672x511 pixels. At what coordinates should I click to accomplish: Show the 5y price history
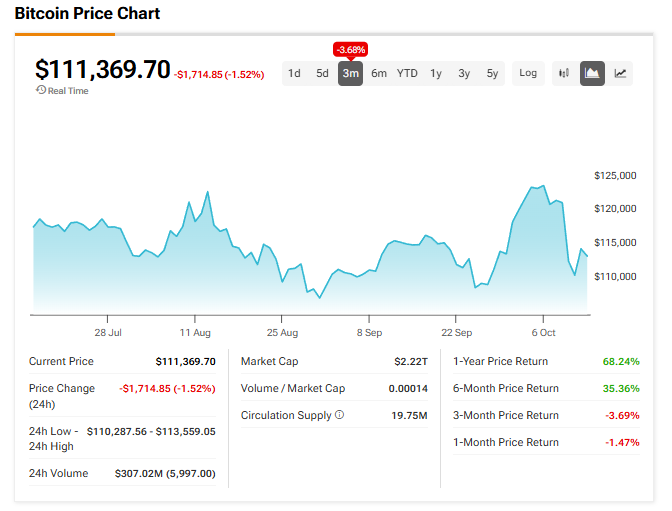tap(492, 73)
